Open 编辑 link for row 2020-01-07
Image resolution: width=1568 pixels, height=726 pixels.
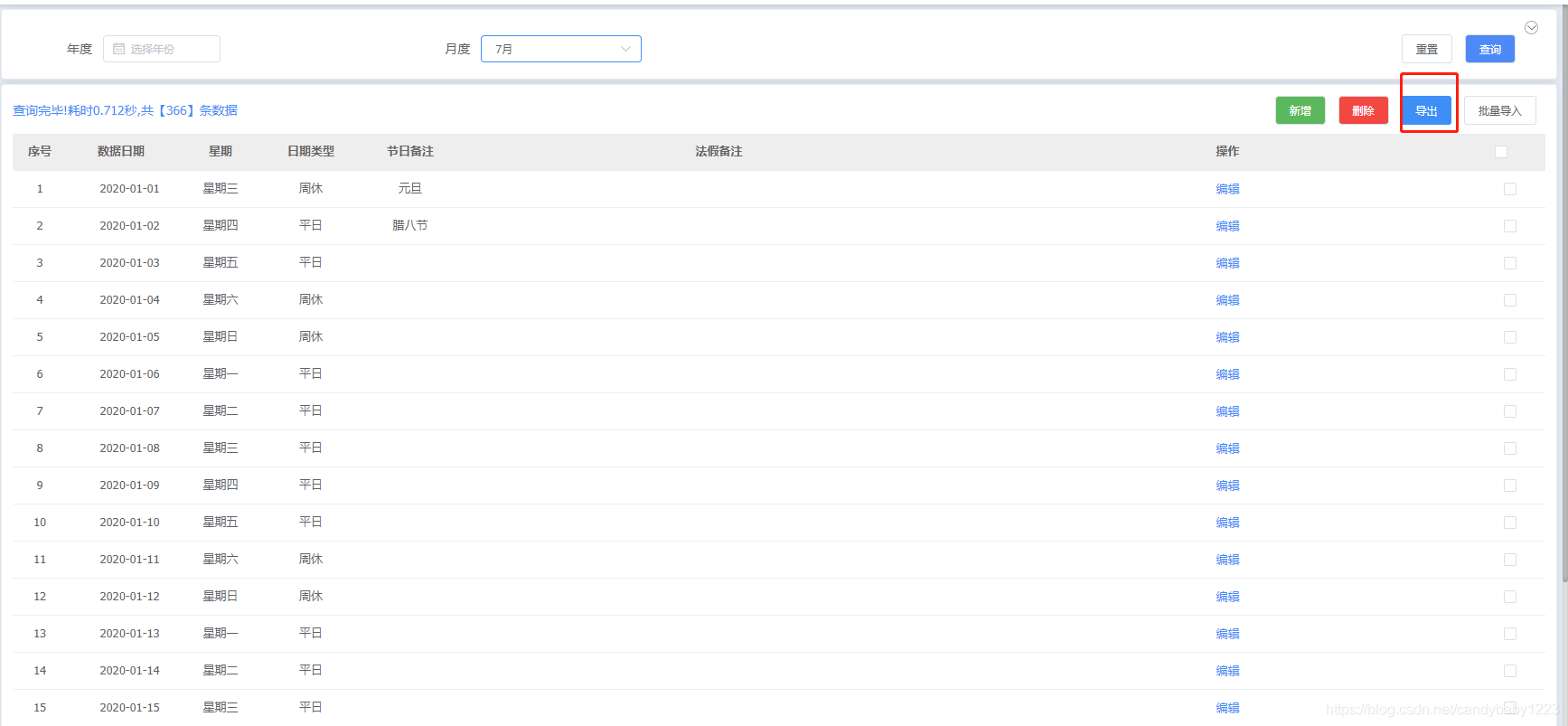coord(1227,411)
